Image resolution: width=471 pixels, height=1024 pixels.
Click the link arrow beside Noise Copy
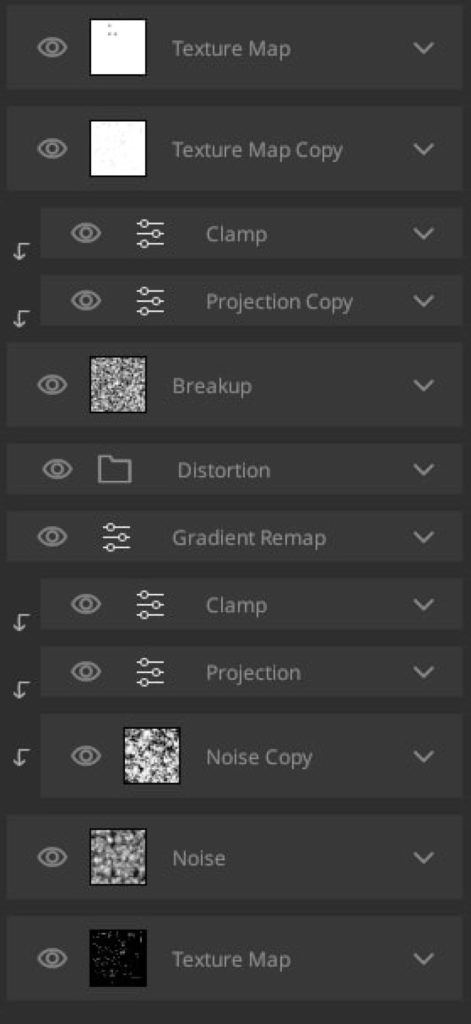pos(21,757)
